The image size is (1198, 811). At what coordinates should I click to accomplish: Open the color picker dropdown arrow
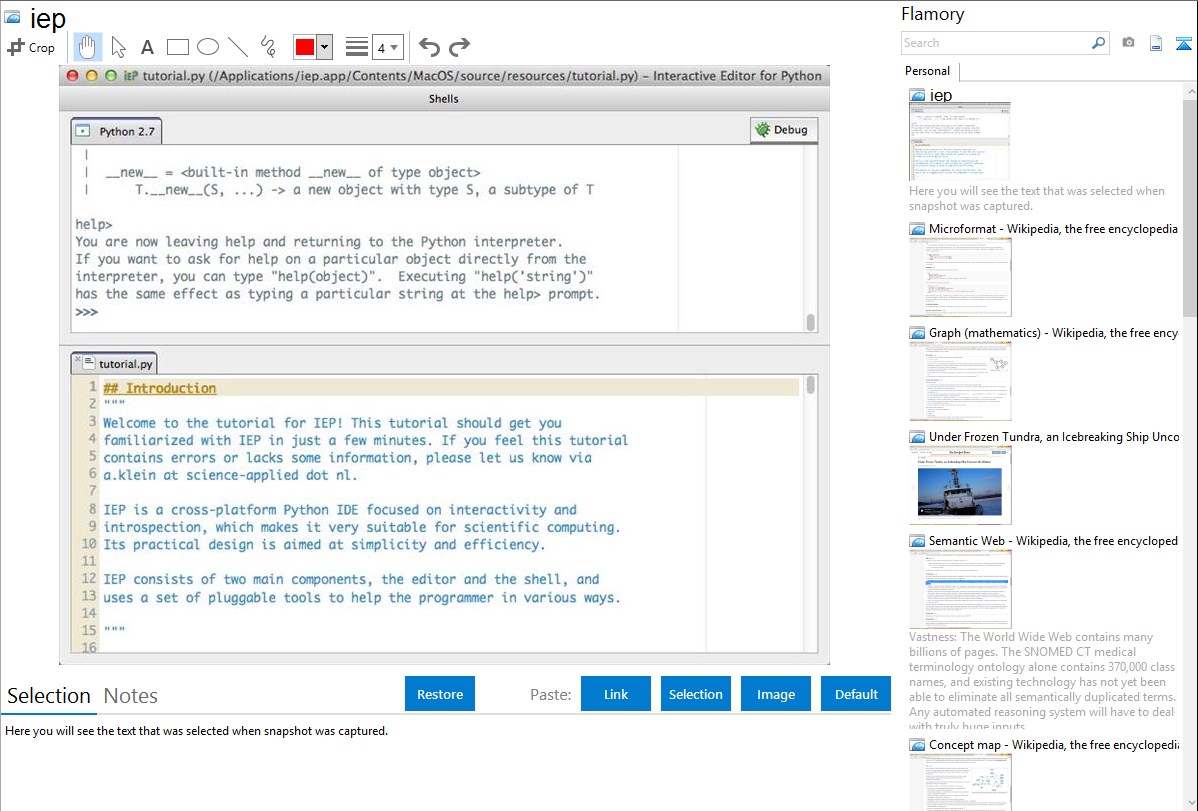(x=324, y=47)
